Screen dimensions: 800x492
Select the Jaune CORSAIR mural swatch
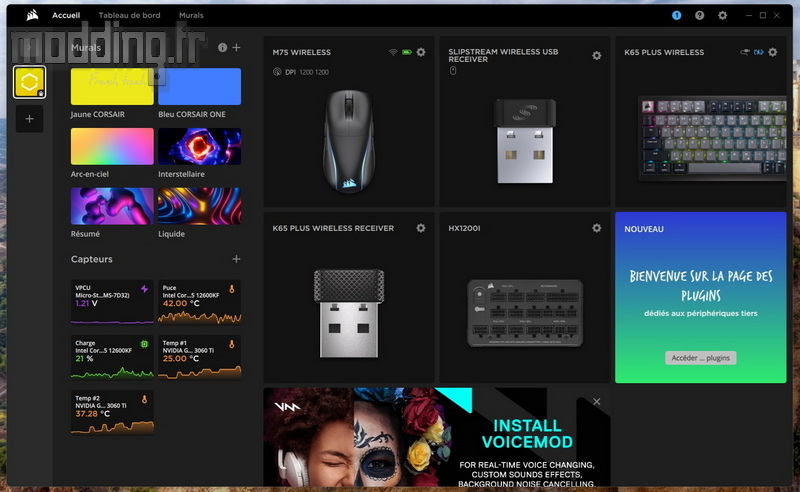(x=112, y=86)
